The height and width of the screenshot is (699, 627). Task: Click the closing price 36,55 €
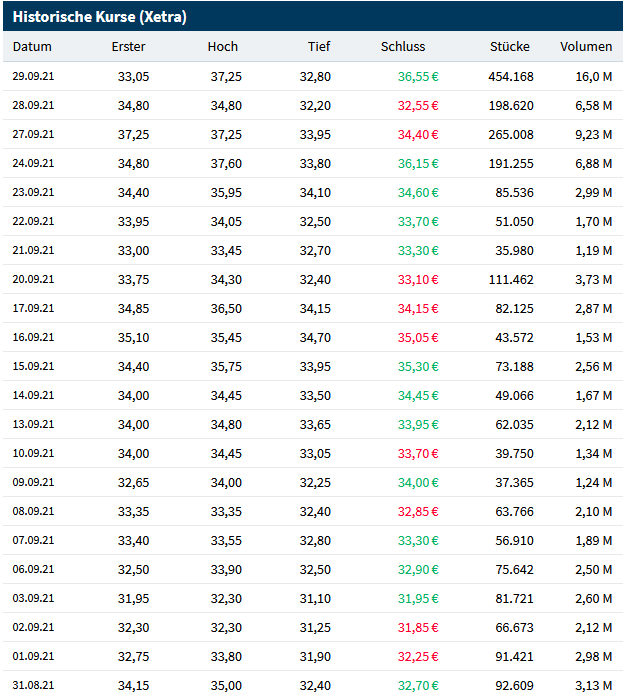418,76
